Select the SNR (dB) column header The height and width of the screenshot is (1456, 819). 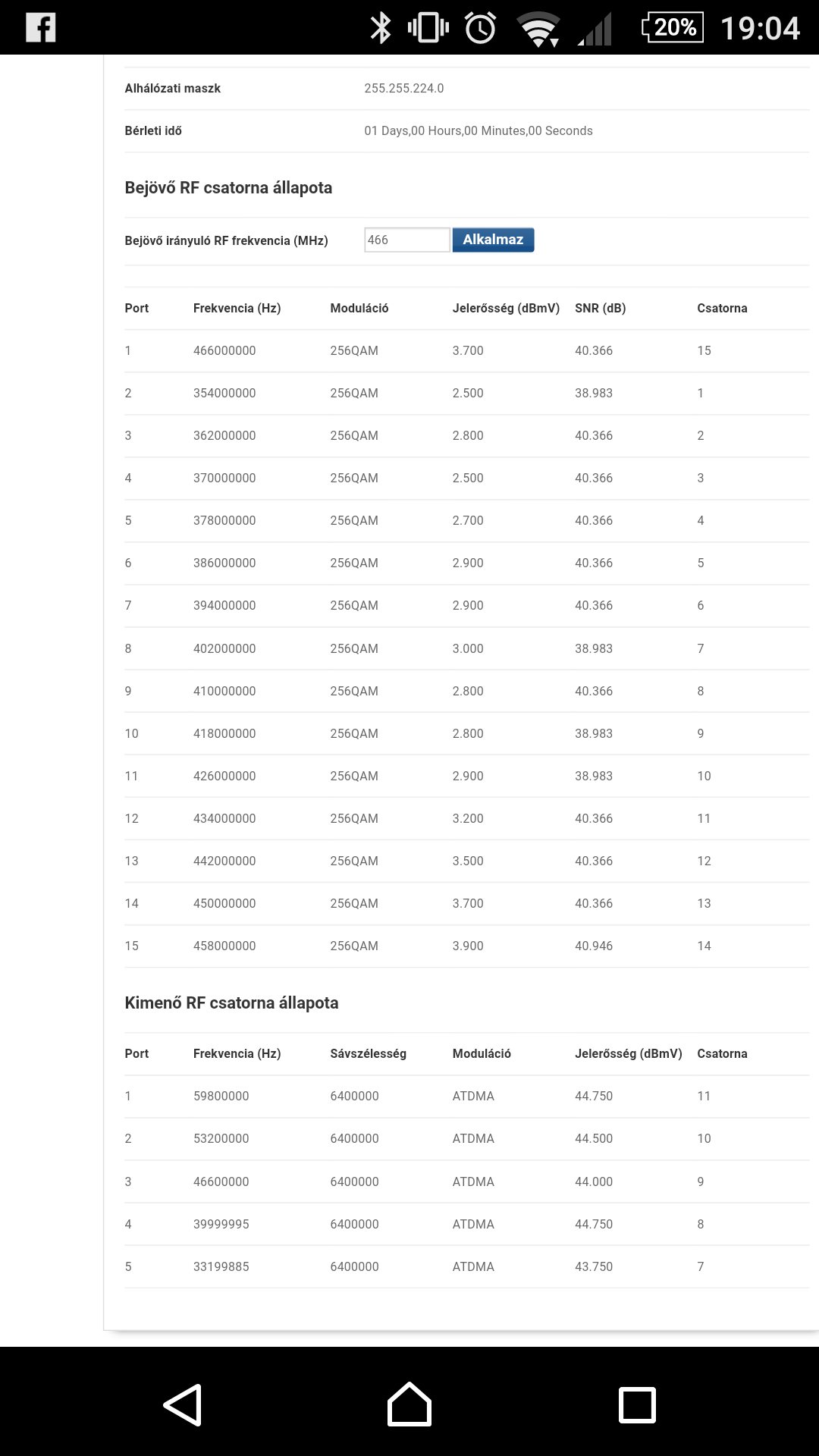pos(601,308)
